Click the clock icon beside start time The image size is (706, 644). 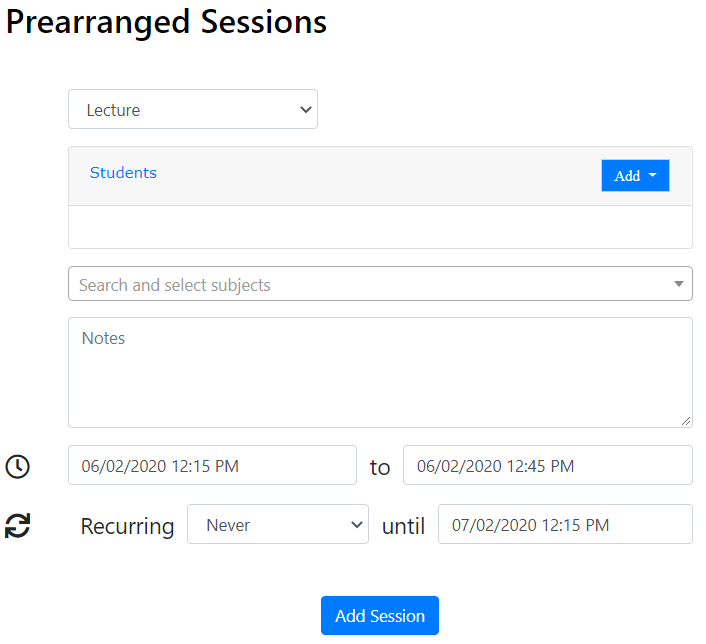click(18, 467)
